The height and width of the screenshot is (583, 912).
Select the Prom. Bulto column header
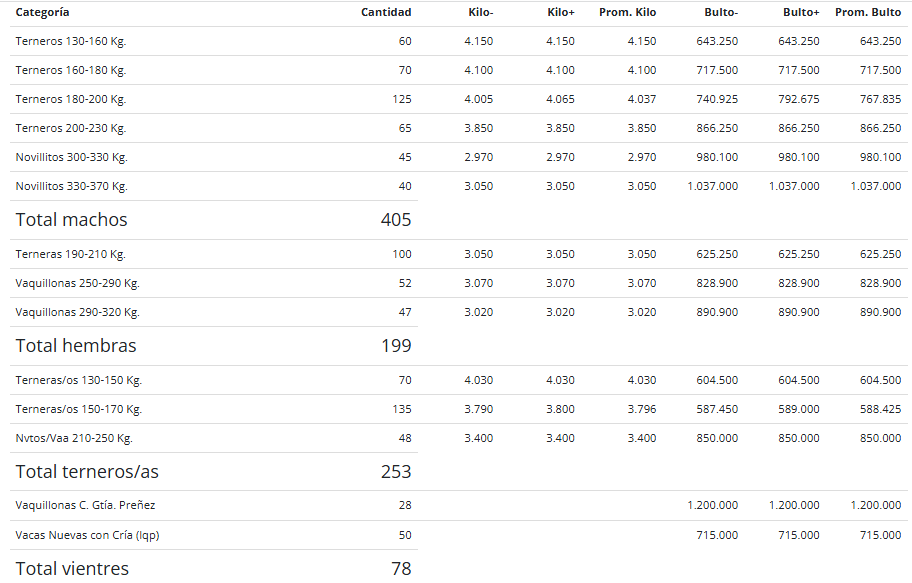click(868, 12)
